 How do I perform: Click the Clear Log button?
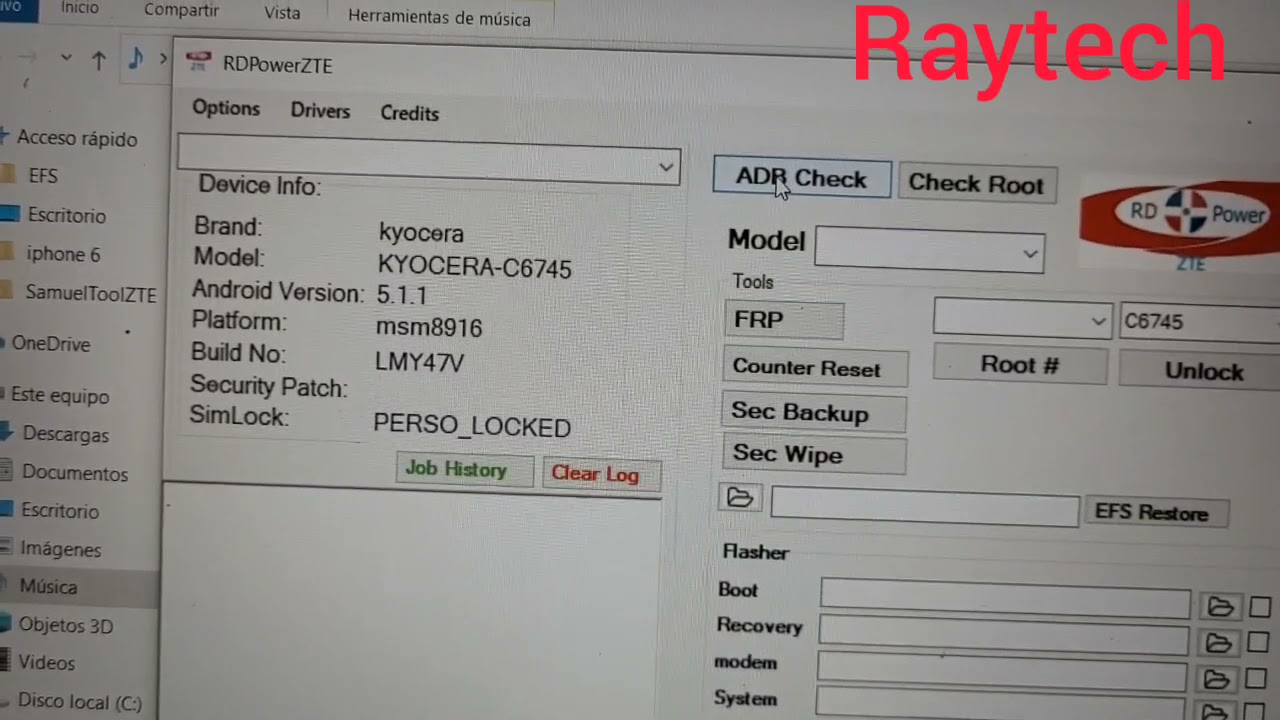[x=602, y=474]
